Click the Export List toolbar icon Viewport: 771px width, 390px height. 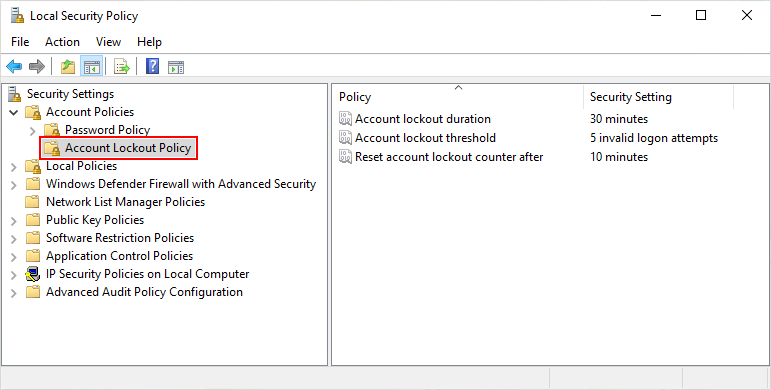pyautogui.click(x=121, y=66)
